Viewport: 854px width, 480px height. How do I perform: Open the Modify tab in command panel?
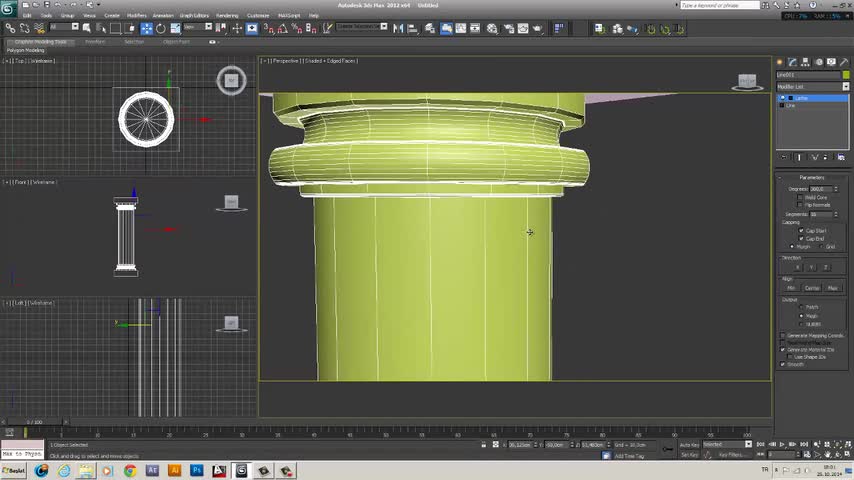pyautogui.click(x=793, y=62)
